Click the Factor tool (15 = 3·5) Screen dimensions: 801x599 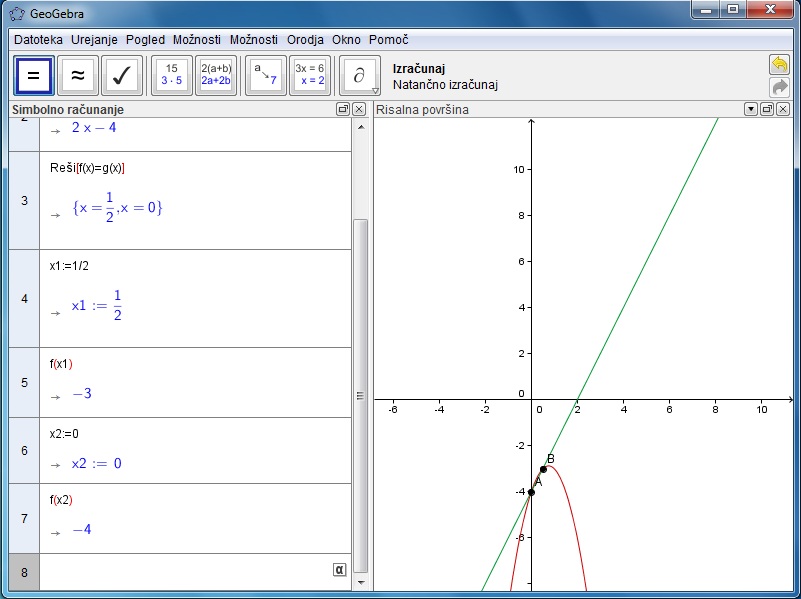coord(172,76)
